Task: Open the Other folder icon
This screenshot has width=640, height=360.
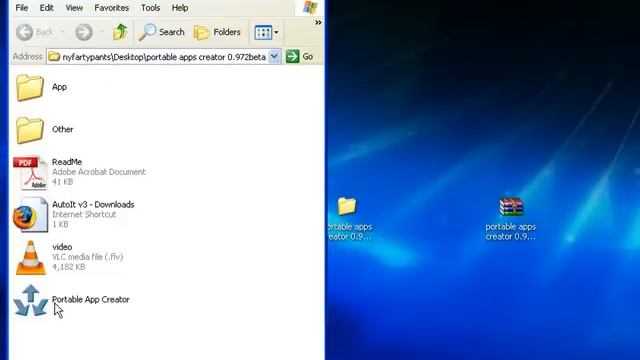Action: (x=30, y=130)
